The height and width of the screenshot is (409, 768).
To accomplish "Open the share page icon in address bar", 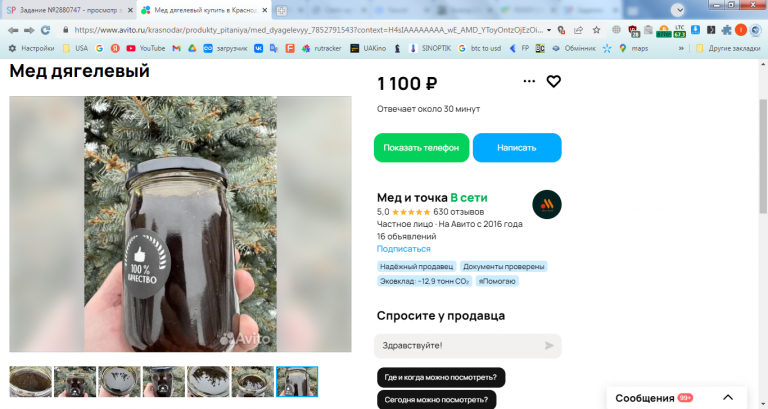I will (x=578, y=30).
